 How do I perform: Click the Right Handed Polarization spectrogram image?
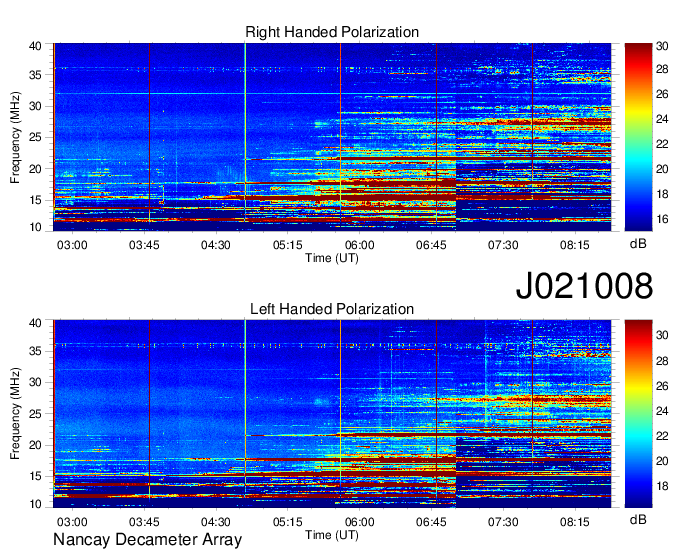pos(332,137)
